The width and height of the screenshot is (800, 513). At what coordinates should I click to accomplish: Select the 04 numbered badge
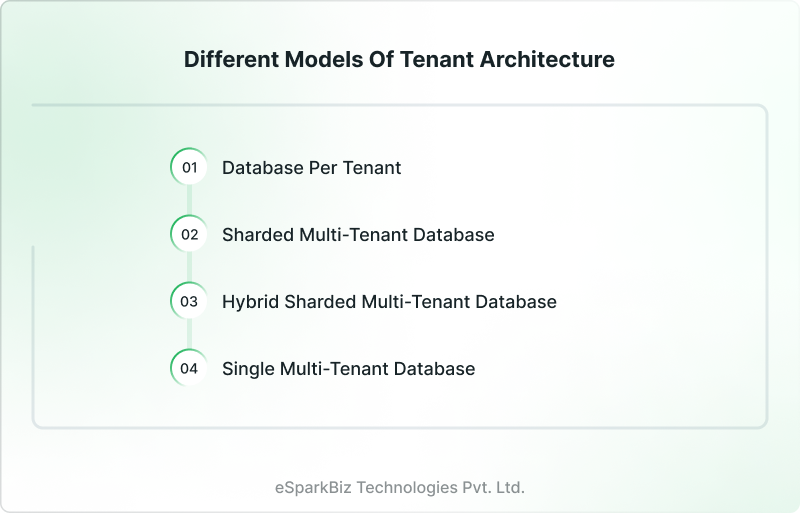coord(189,368)
